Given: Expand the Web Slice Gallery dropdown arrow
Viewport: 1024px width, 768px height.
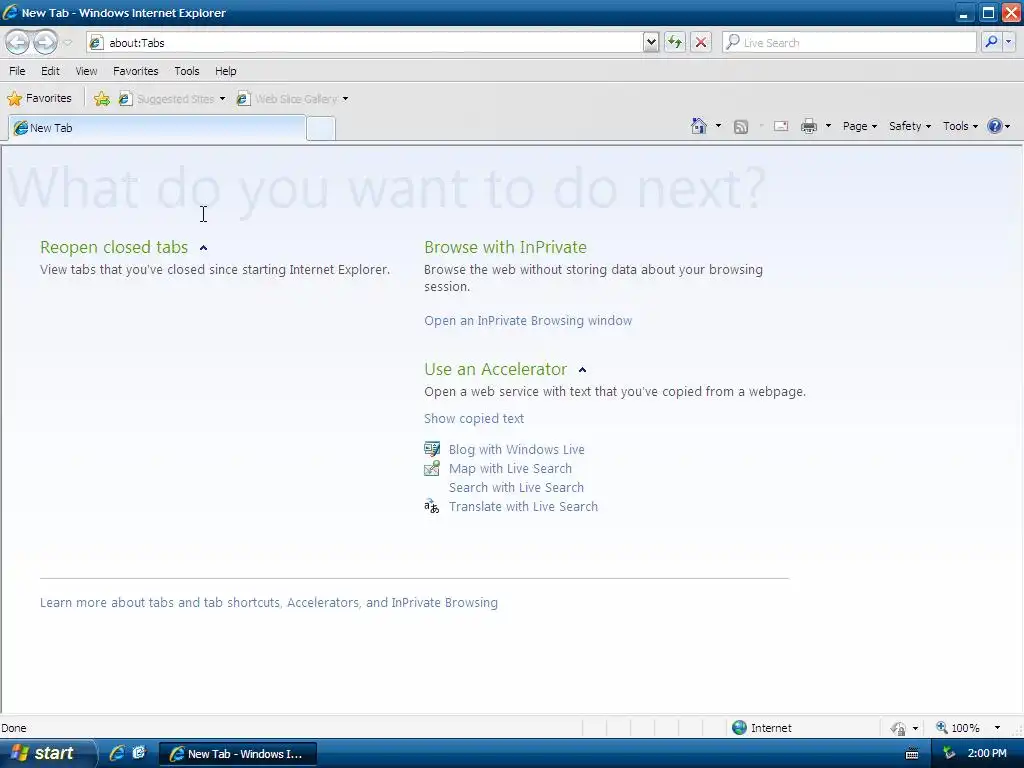Looking at the screenshot, I should [345, 99].
